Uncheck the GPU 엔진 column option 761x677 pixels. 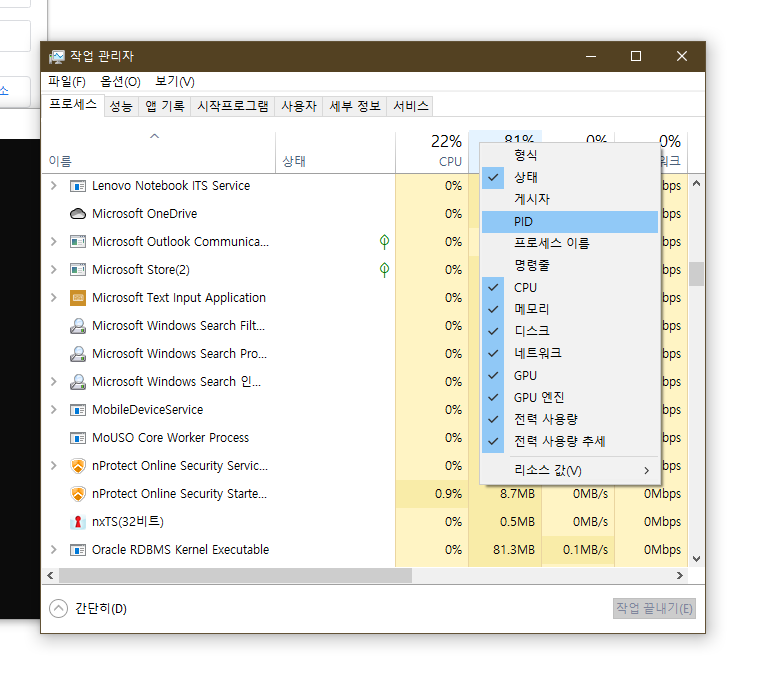point(570,397)
